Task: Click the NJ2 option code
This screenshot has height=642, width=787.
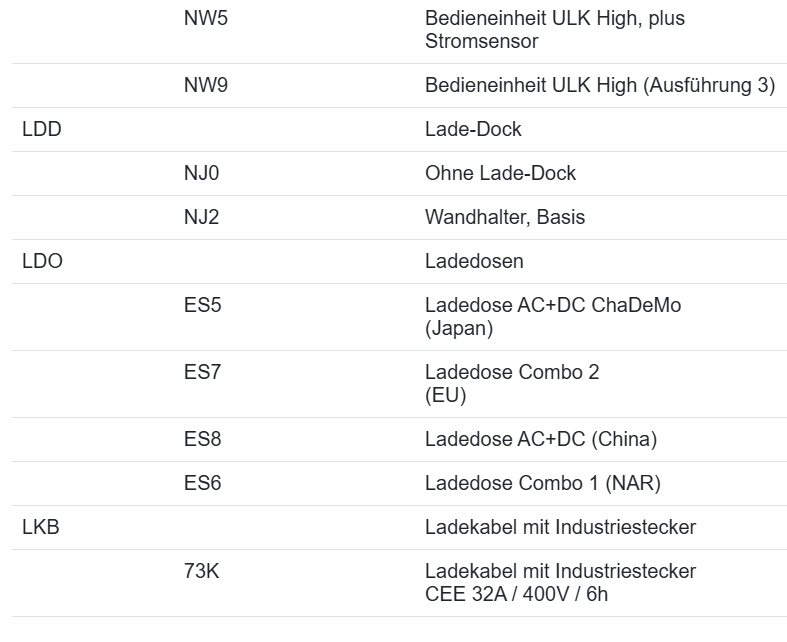Action: 202,218
